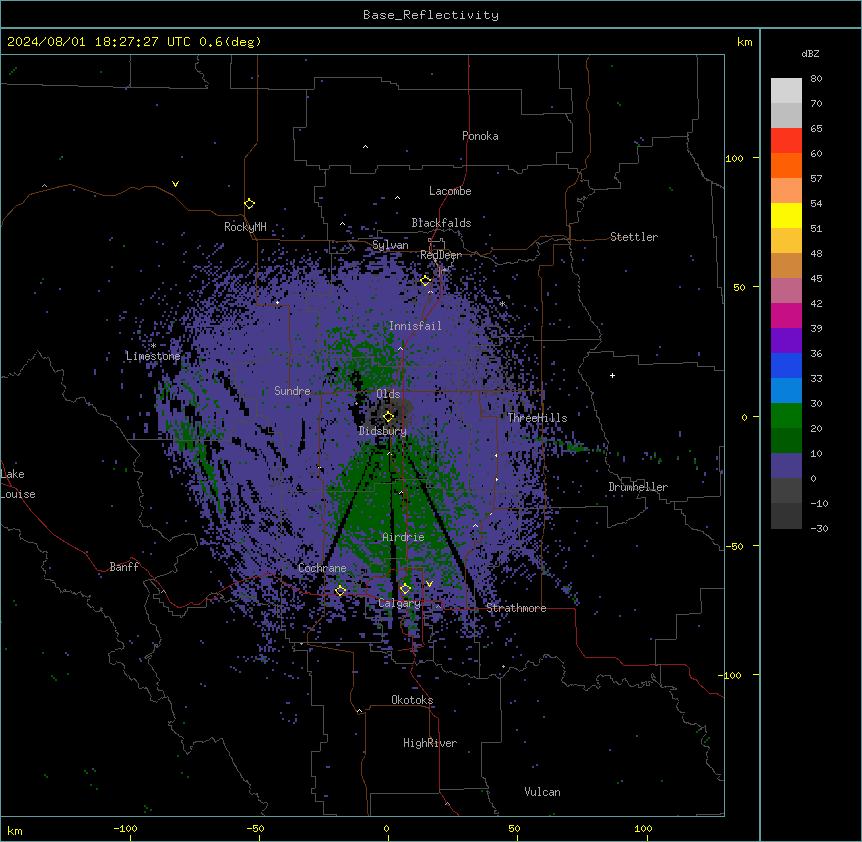
Task: Click the RockyMH label
Action: [x=245, y=226]
